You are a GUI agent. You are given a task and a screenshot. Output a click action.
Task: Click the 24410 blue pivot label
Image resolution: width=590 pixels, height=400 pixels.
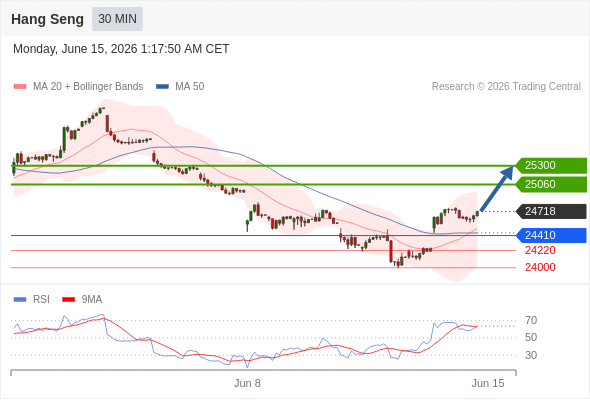pyautogui.click(x=551, y=235)
